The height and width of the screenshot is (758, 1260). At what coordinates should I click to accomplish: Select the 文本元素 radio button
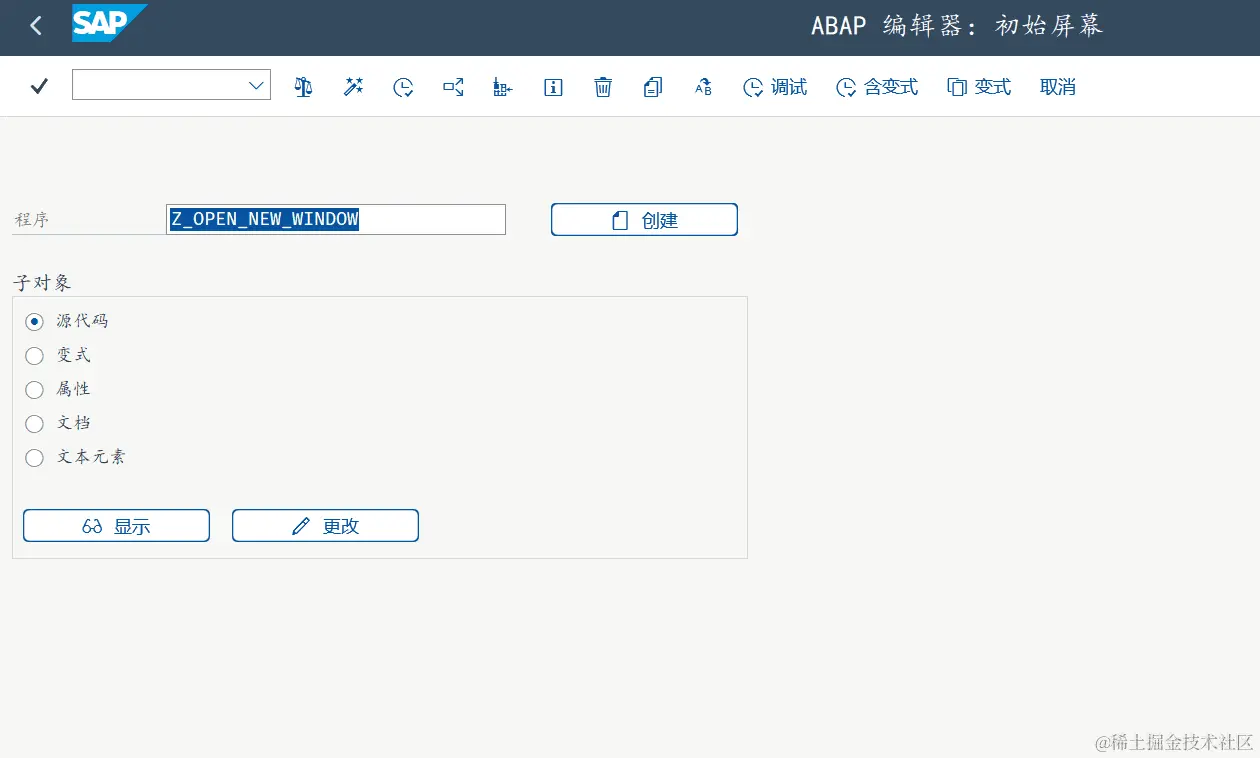pyautogui.click(x=34, y=458)
